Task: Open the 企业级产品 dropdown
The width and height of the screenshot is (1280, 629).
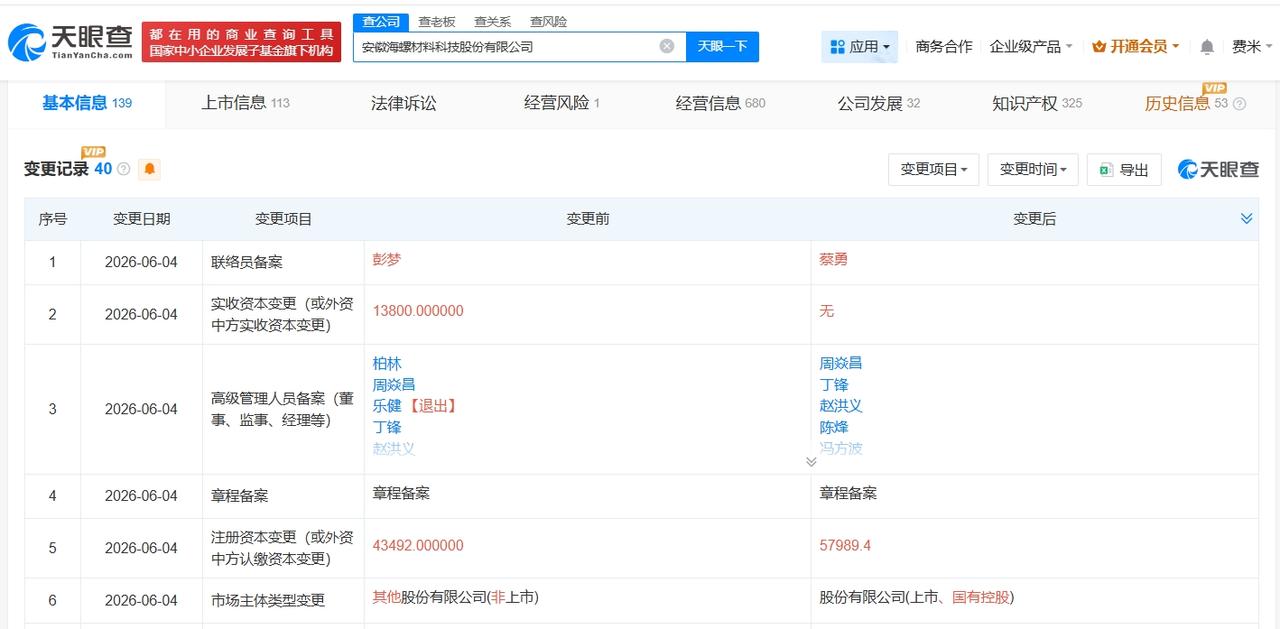Action: tap(1031, 46)
